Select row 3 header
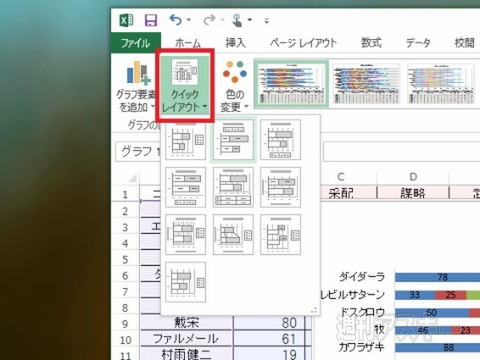Screen dimensions: 480x360 [125, 227]
